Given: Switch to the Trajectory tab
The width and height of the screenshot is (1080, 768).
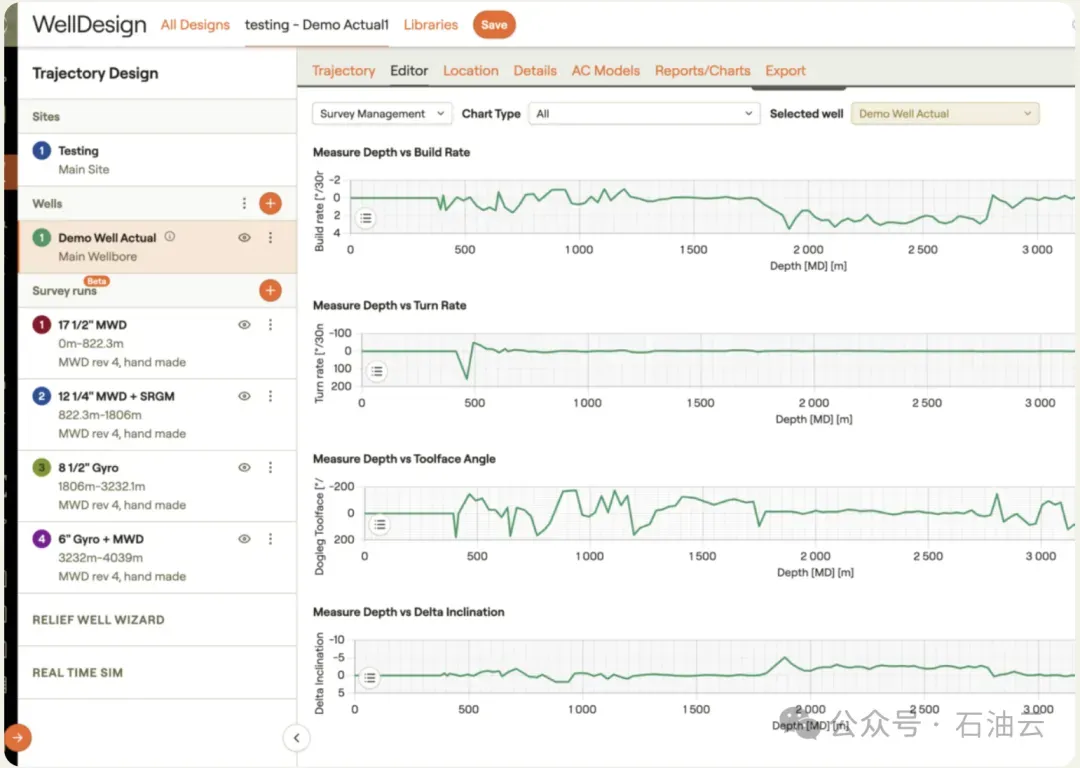Looking at the screenshot, I should pyautogui.click(x=343, y=70).
